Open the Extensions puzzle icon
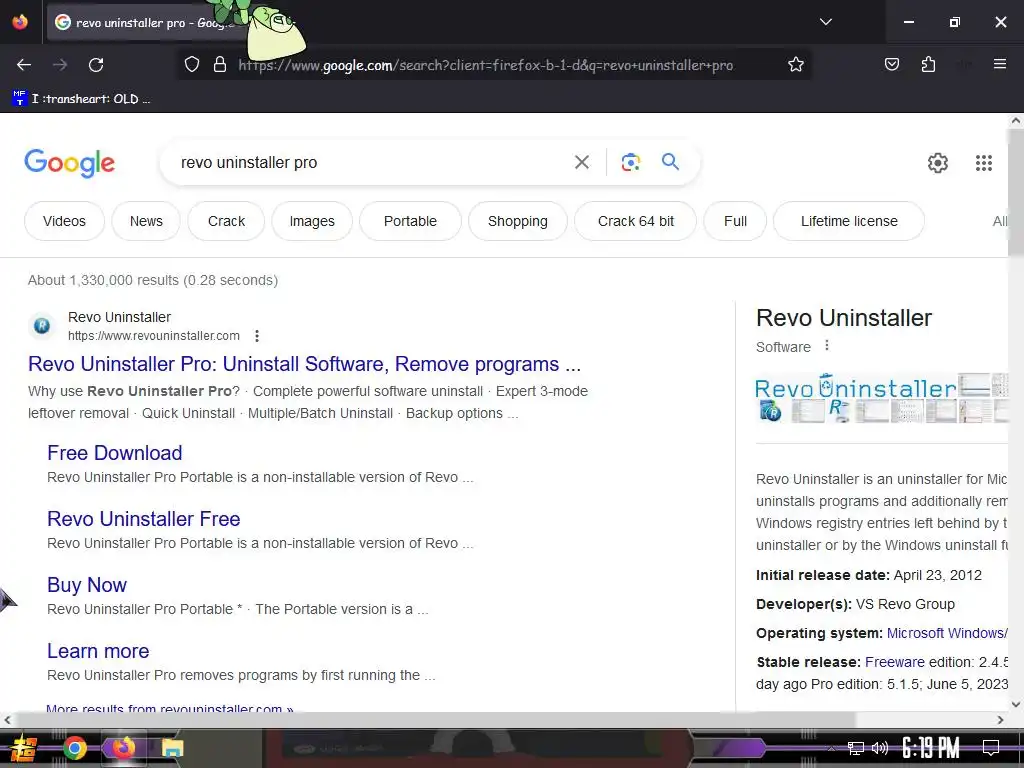 (x=928, y=64)
